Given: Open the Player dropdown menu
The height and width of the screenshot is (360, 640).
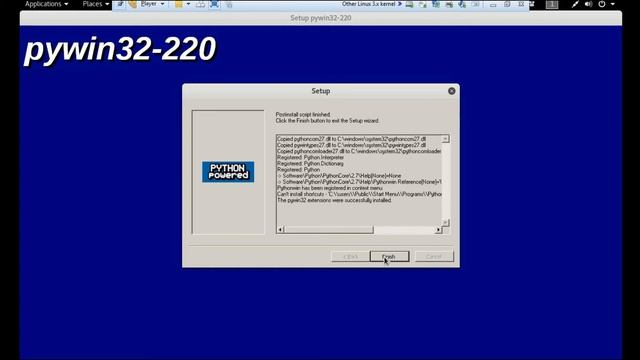Looking at the screenshot, I should pos(153,4).
